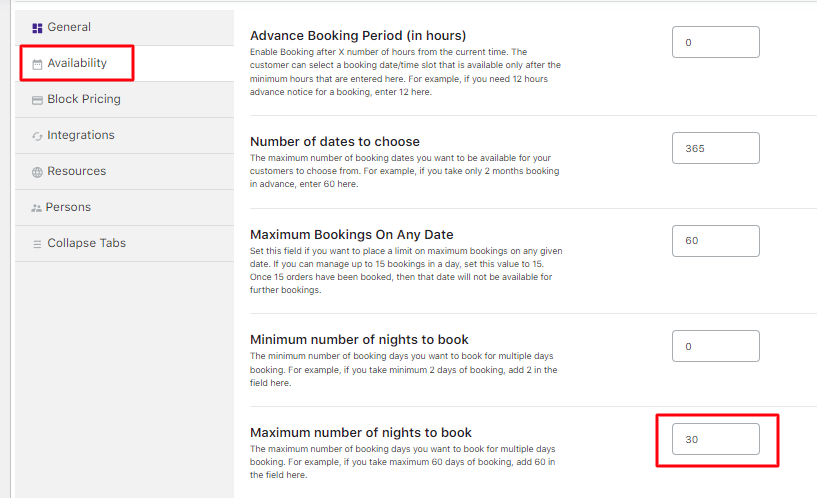The width and height of the screenshot is (817, 498).
Task: Click the description about 2 months booking in advance
Action: (x=404, y=171)
